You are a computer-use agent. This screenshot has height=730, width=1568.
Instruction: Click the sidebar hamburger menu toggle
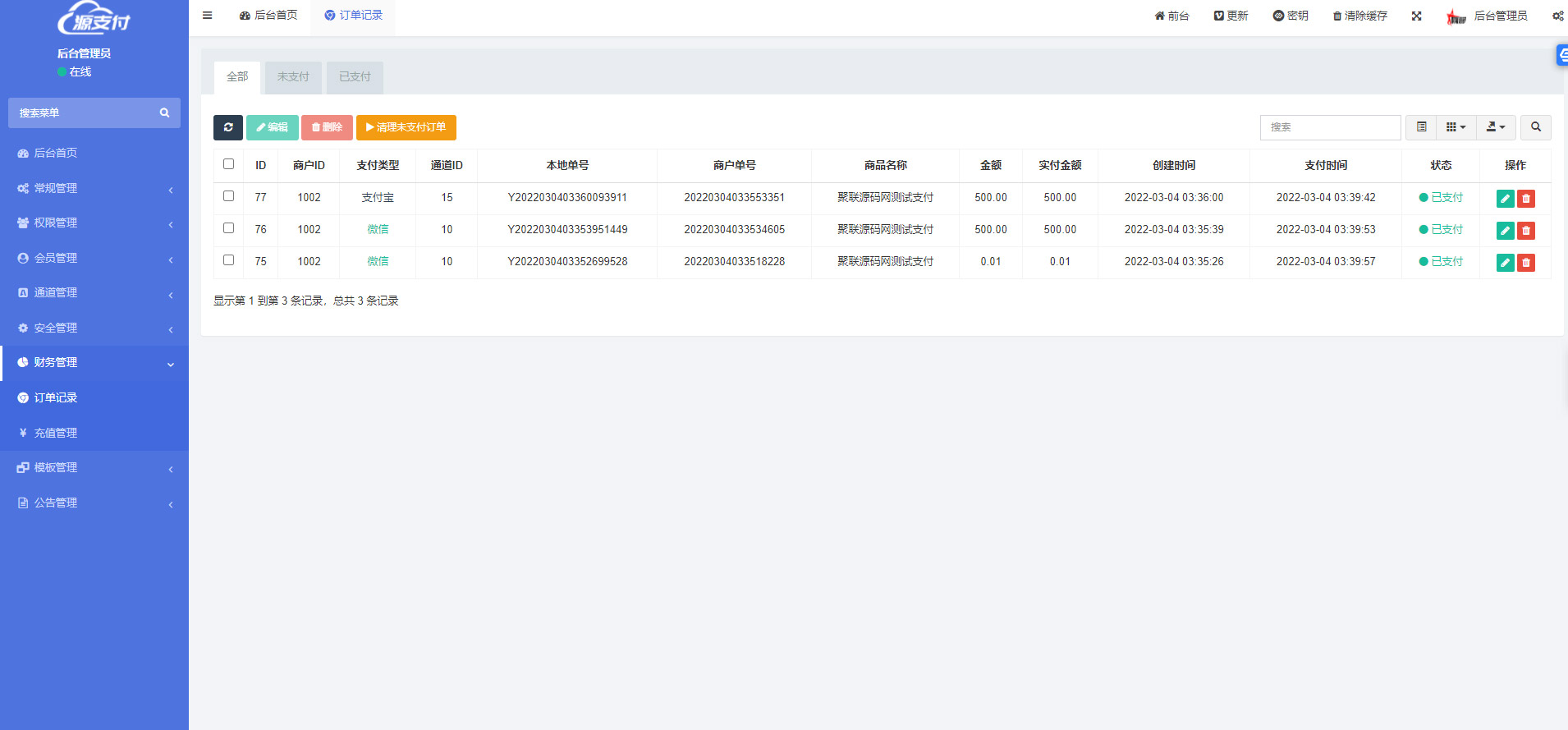(x=208, y=16)
